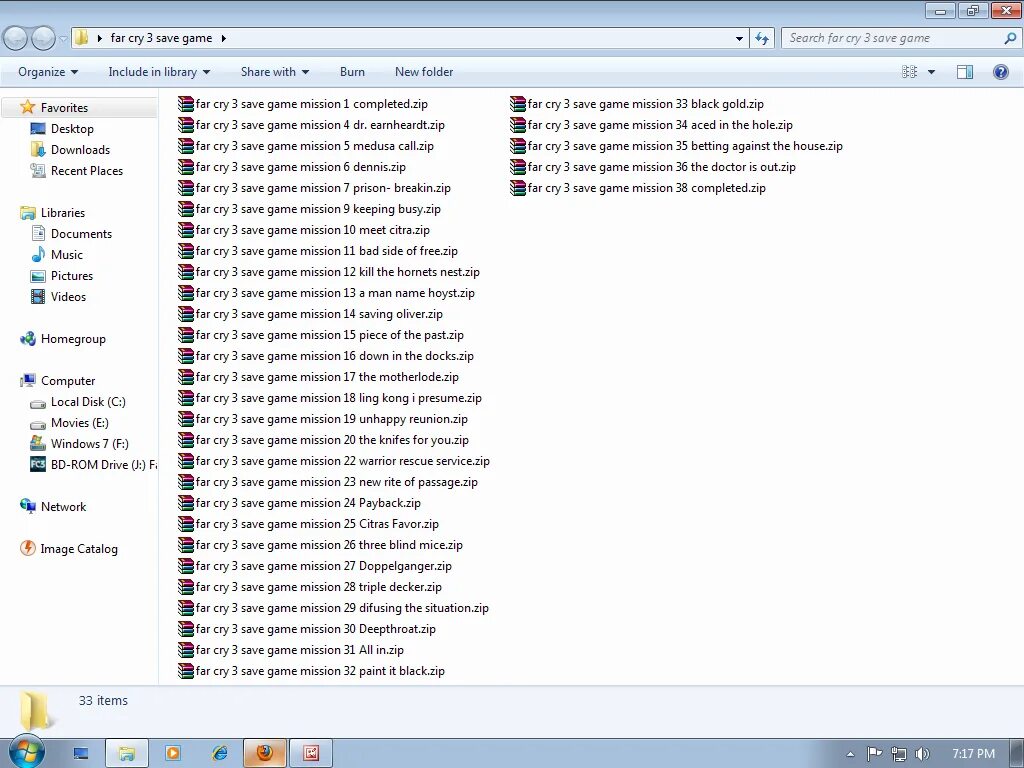Select mission 17 the motherlode.zip icon
The width and height of the screenshot is (1024, 768).
point(185,377)
